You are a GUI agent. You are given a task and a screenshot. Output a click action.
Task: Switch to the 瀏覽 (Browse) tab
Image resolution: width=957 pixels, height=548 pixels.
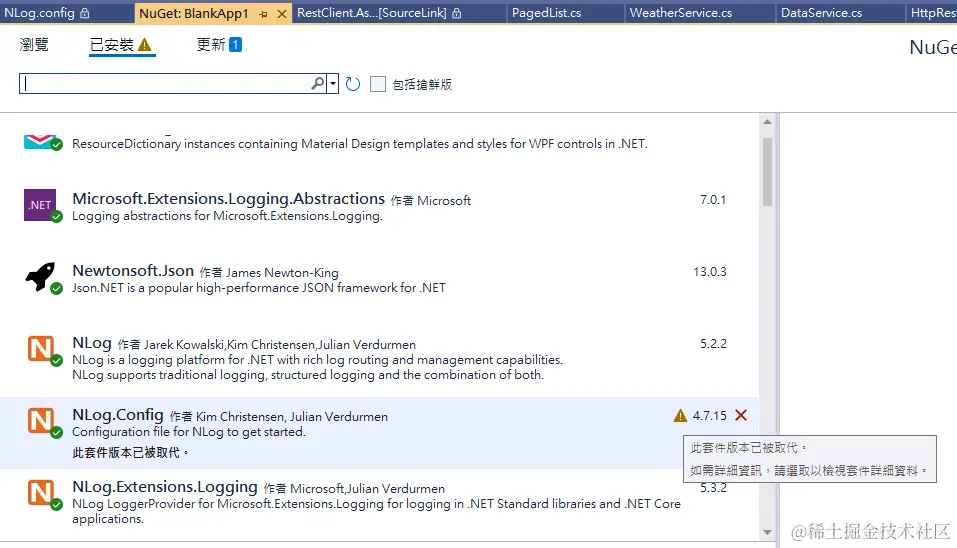coord(34,45)
